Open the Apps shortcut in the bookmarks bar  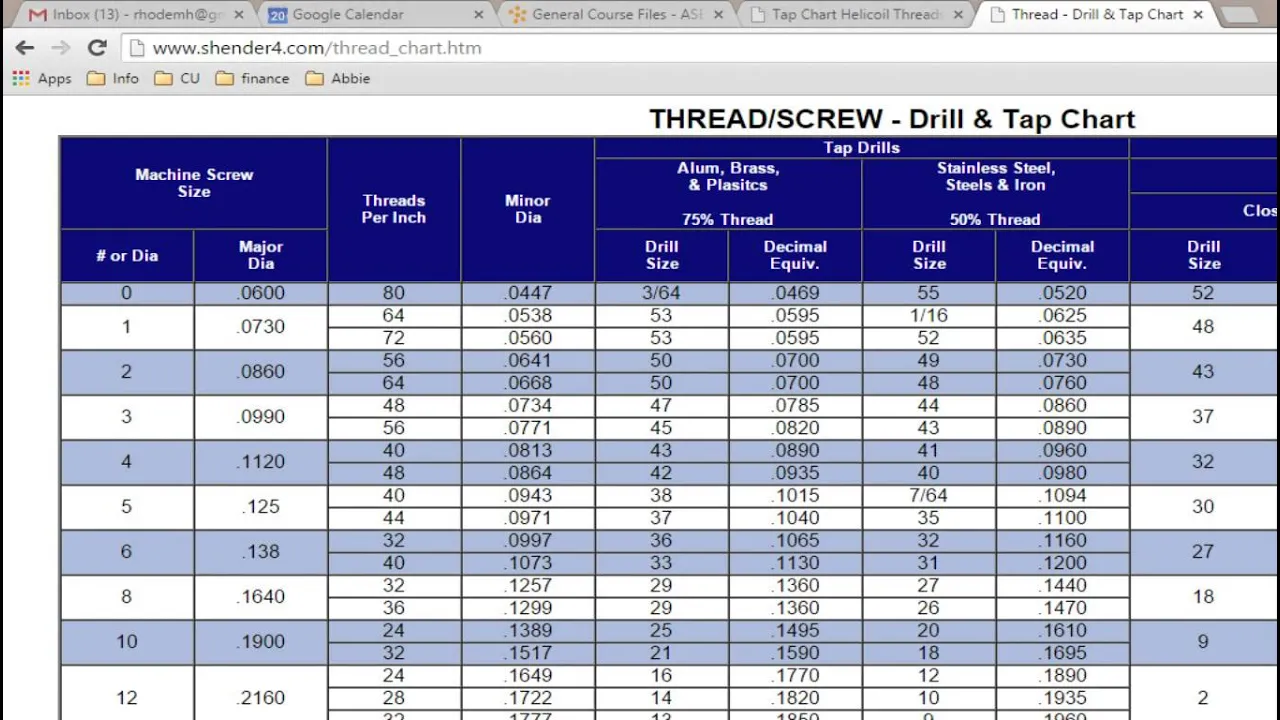click(42, 78)
